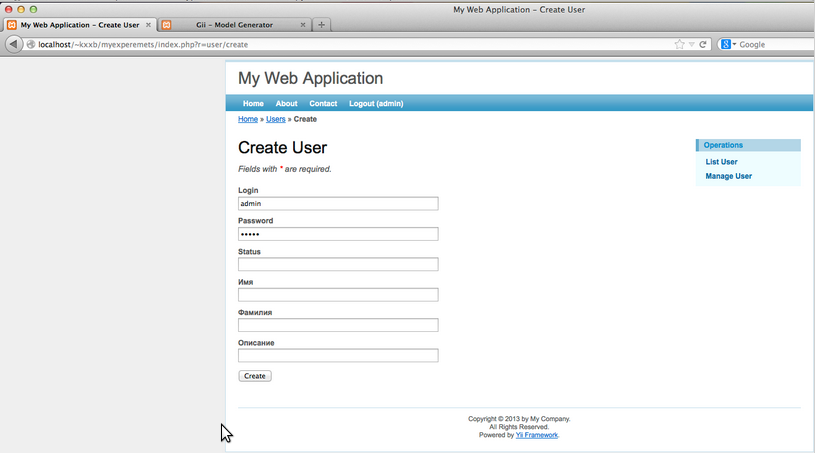Viewport: 815px width, 453px height.
Task: Click the Login input field
Action: point(338,204)
